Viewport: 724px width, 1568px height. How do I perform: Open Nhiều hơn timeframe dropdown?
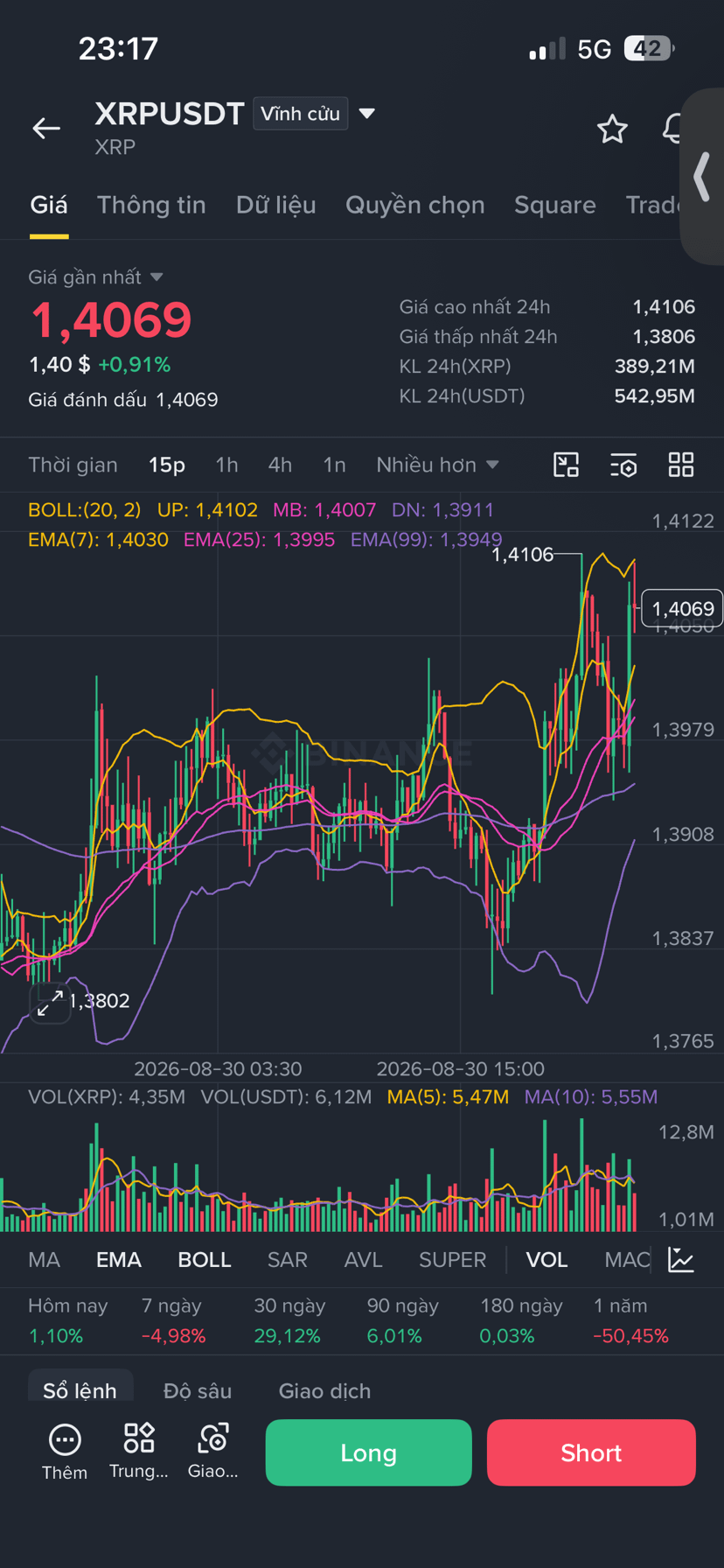tap(437, 465)
